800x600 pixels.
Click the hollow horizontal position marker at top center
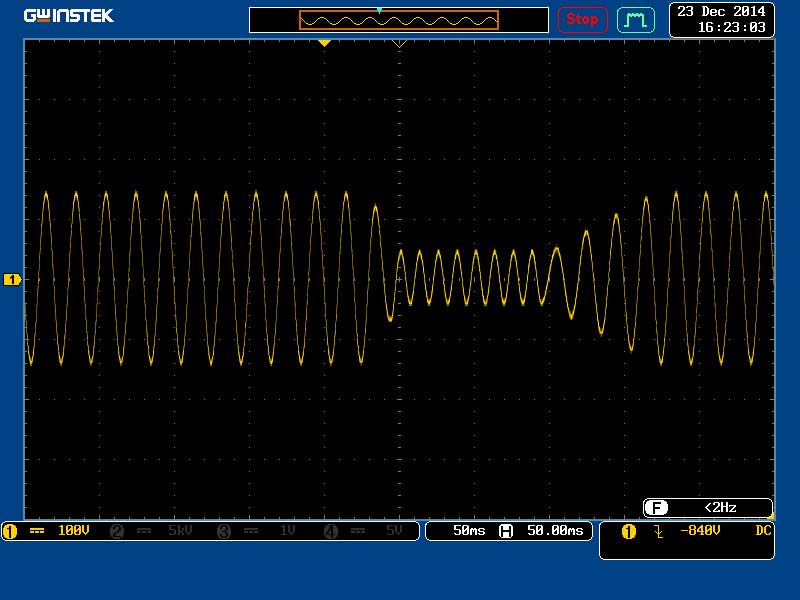tap(400, 44)
